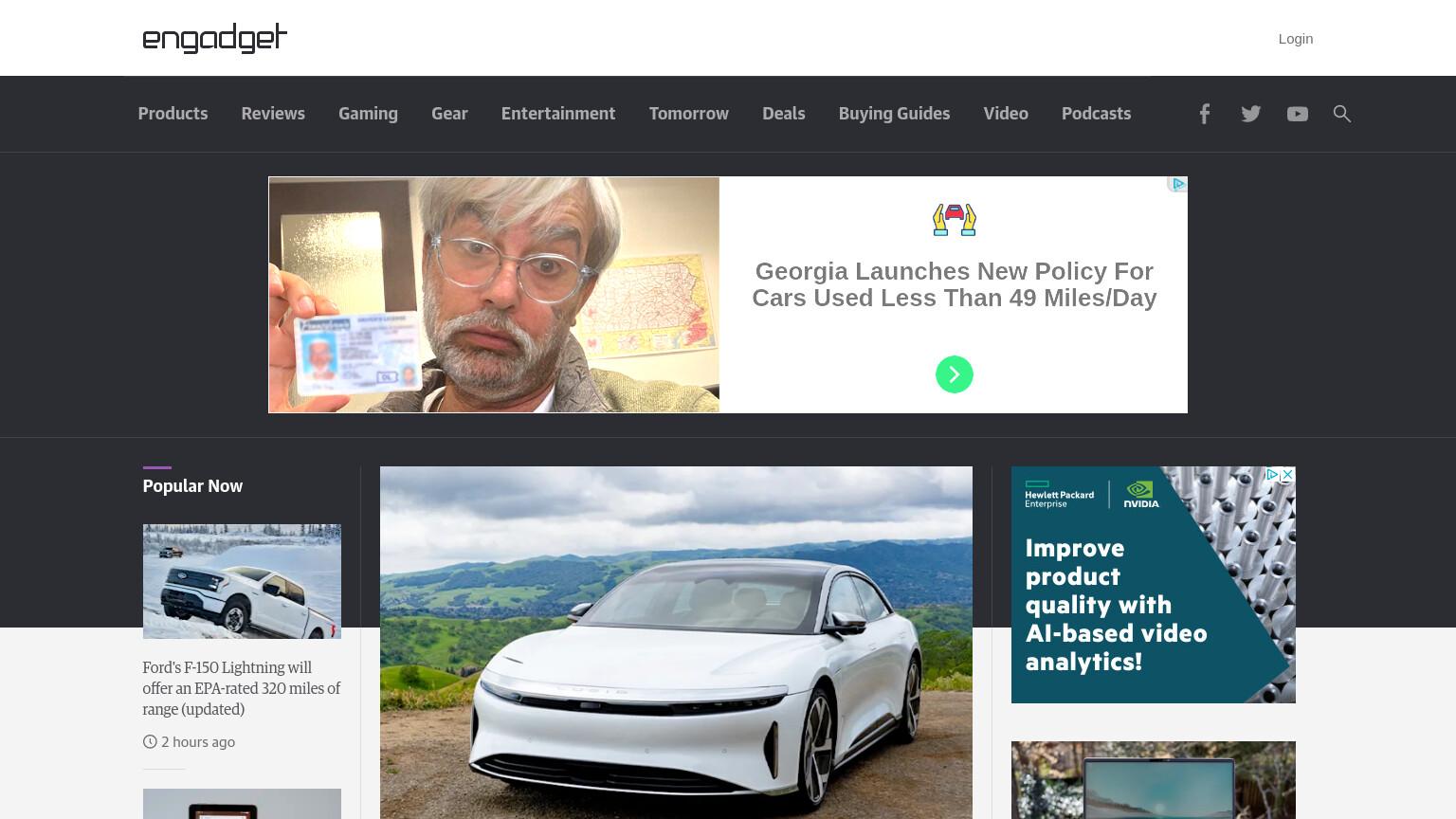This screenshot has width=1456, height=819.
Task: Open Ford's F-150 Lightning article headline
Action: pyautogui.click(x=242, y=688)
